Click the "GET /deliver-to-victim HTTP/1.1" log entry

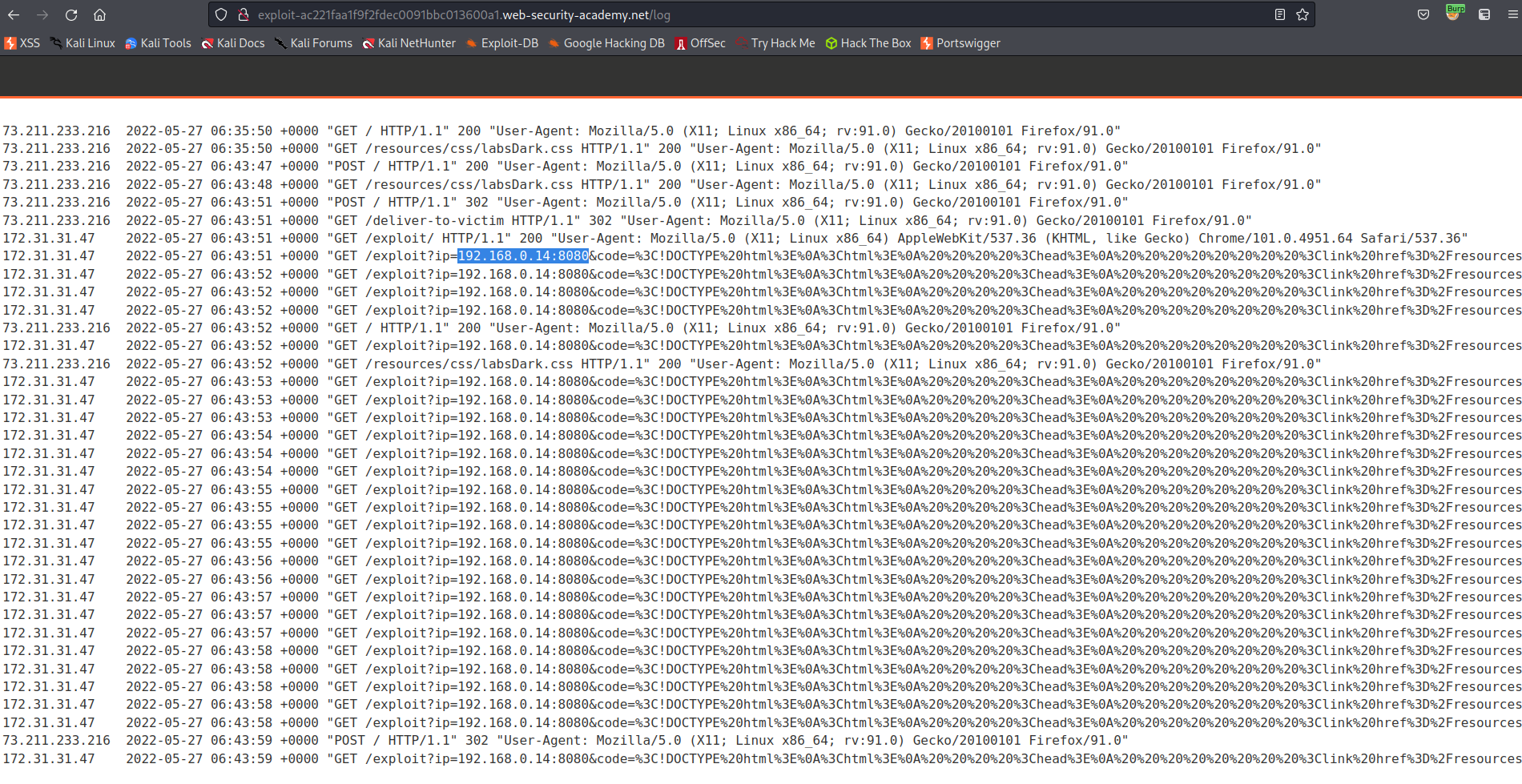coord(626,220)
